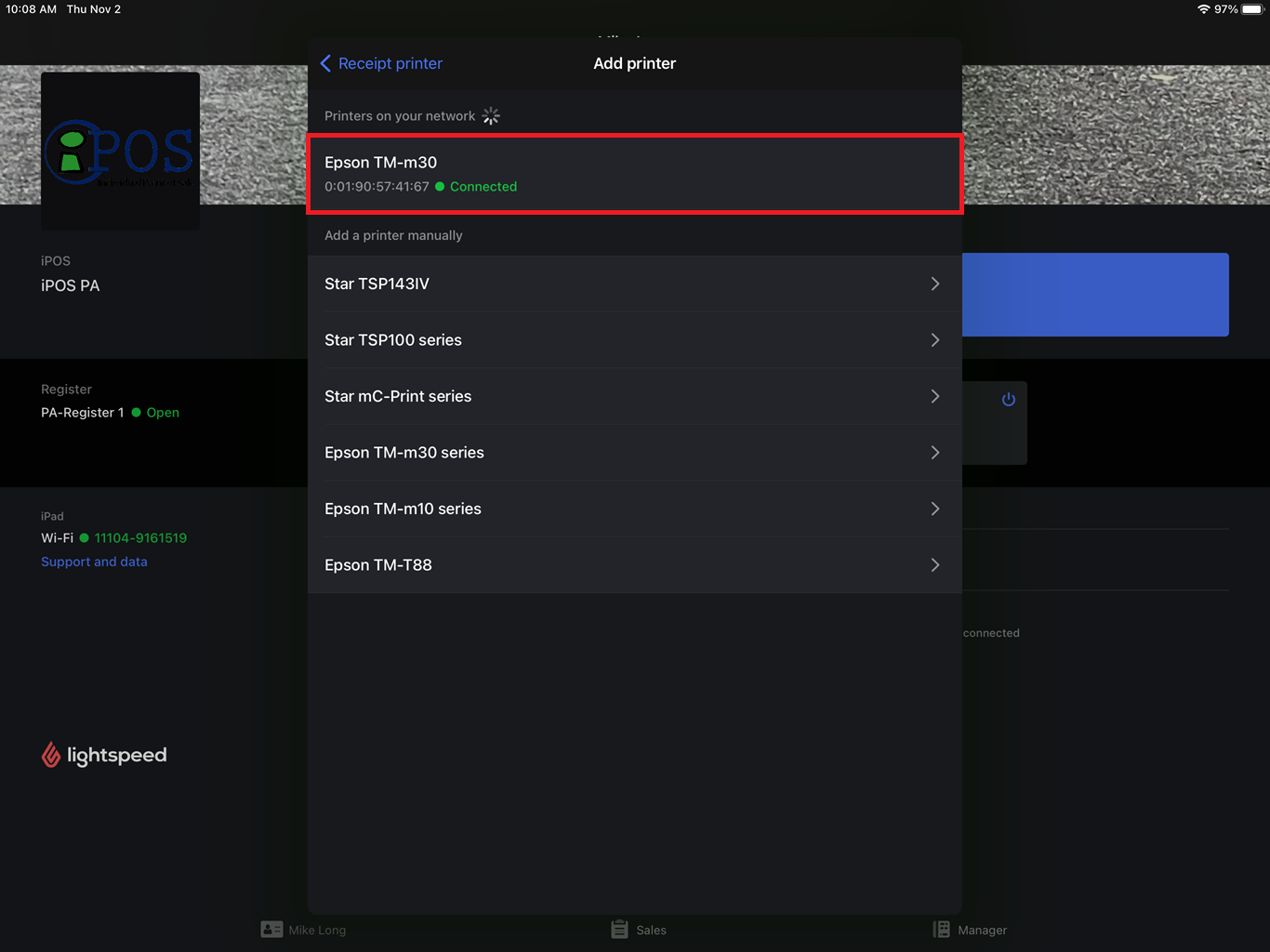Go back to Receipt printer
Viewport: 1270px width, 952px height.
pyautogui.click(x=381, y=63)
